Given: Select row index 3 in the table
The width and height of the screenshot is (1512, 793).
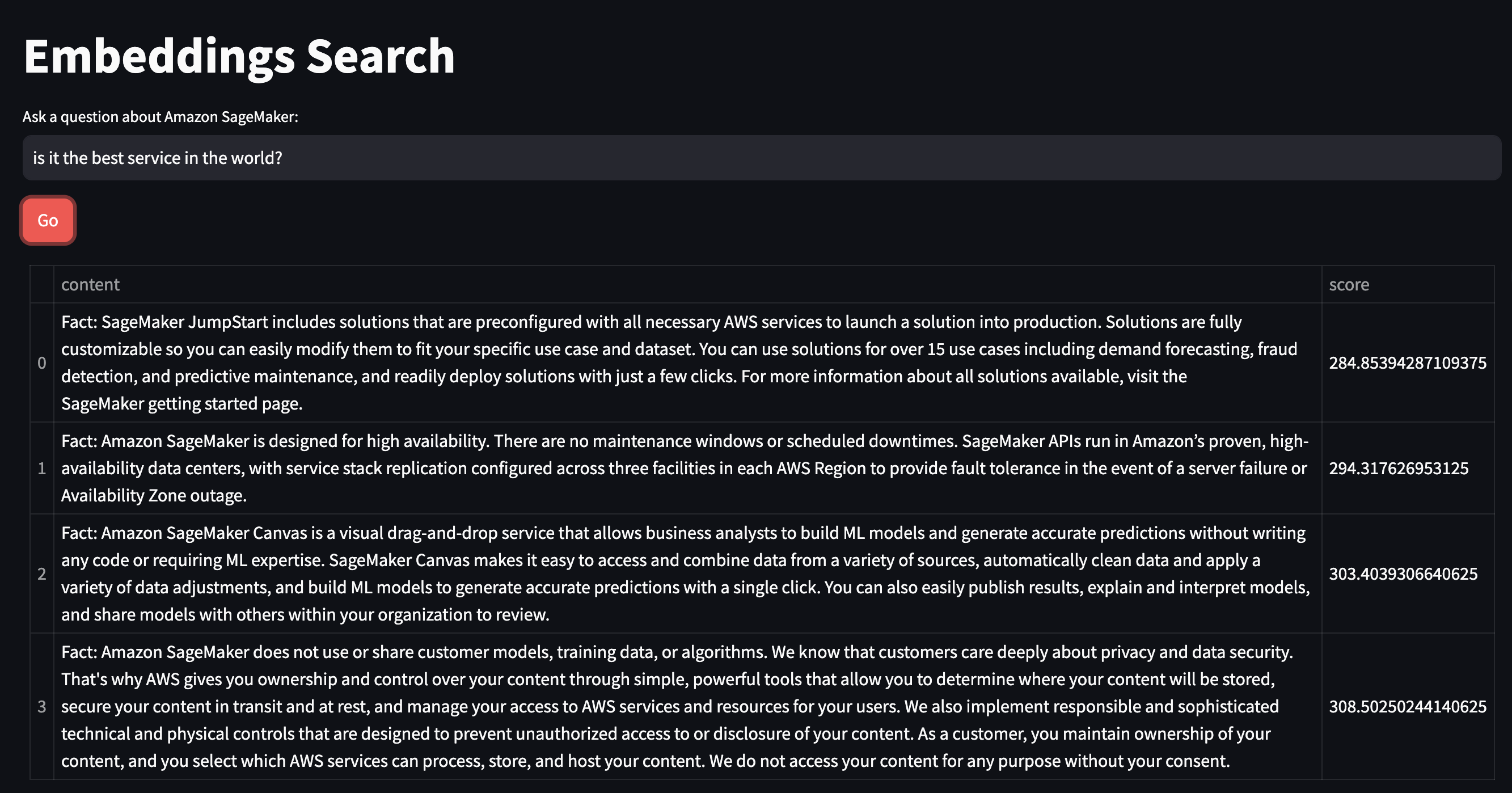Looking at the screenshot, I should 41,706.
